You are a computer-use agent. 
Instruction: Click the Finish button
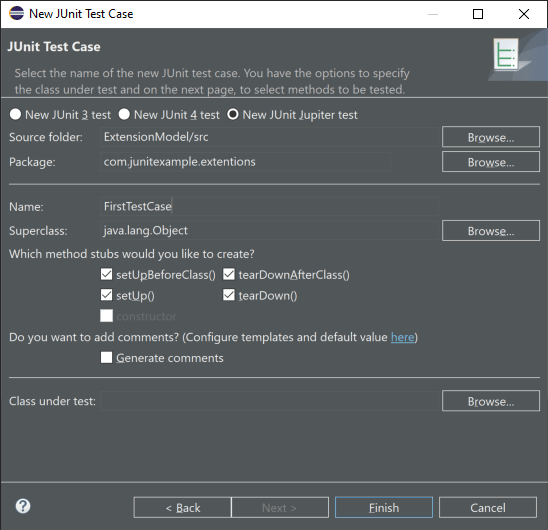pyautogui.click(x=384, y=507)
